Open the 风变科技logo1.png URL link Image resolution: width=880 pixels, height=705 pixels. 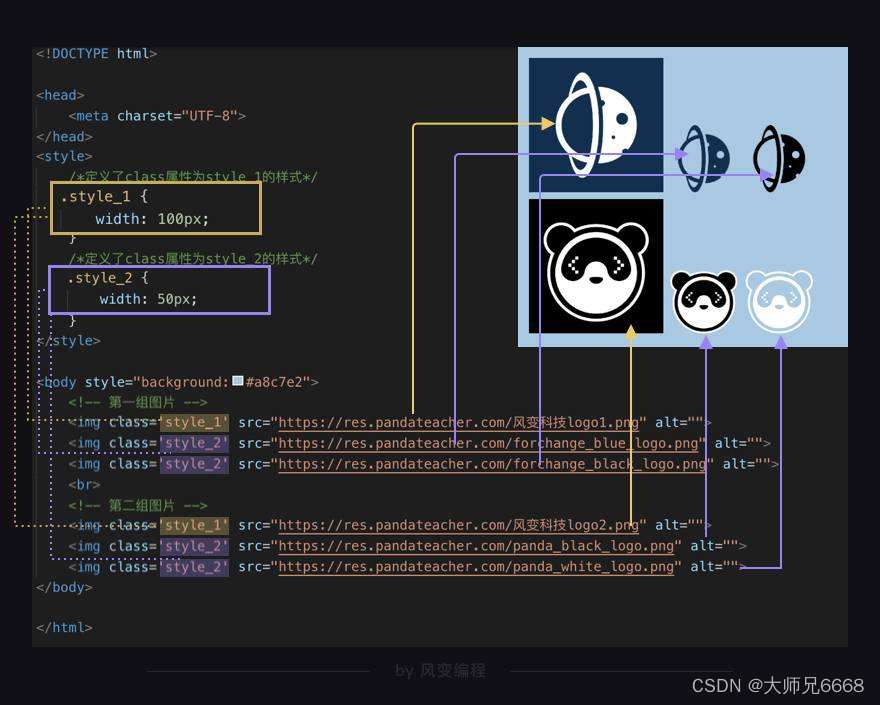[459, 423]
